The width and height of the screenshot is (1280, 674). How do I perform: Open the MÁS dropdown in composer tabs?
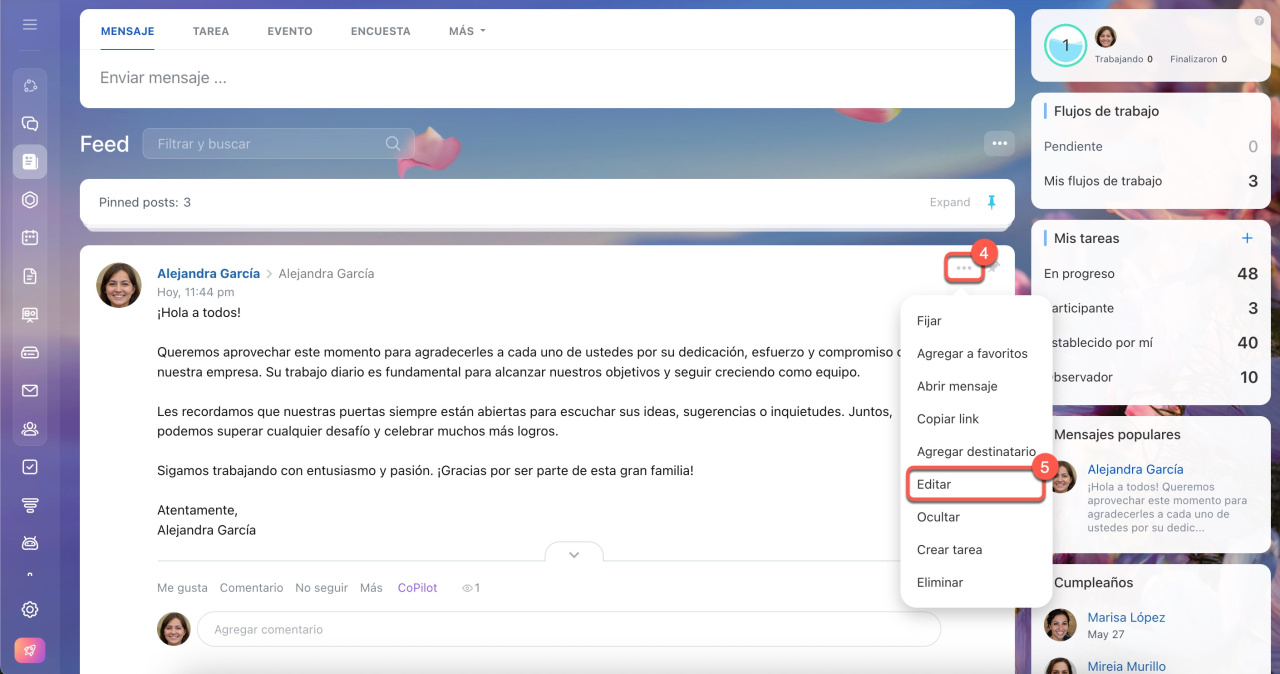466,31
